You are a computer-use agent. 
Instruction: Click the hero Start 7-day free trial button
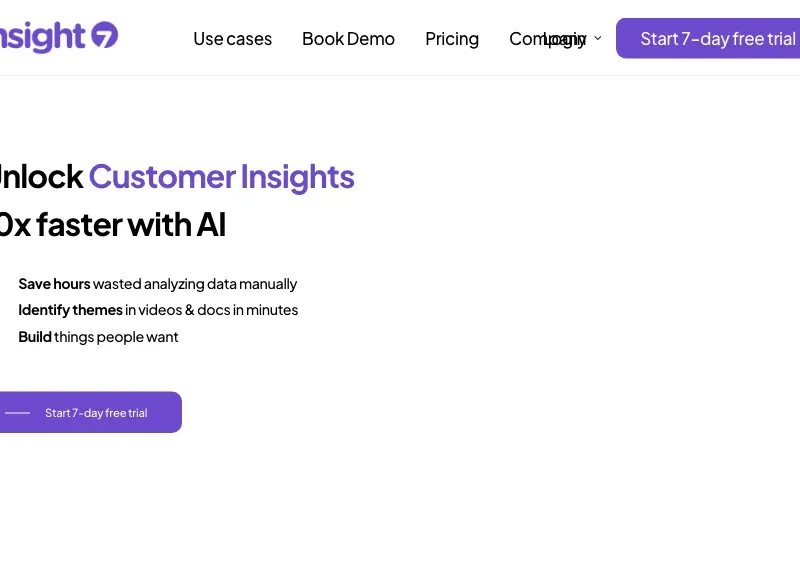pos(91,412)
